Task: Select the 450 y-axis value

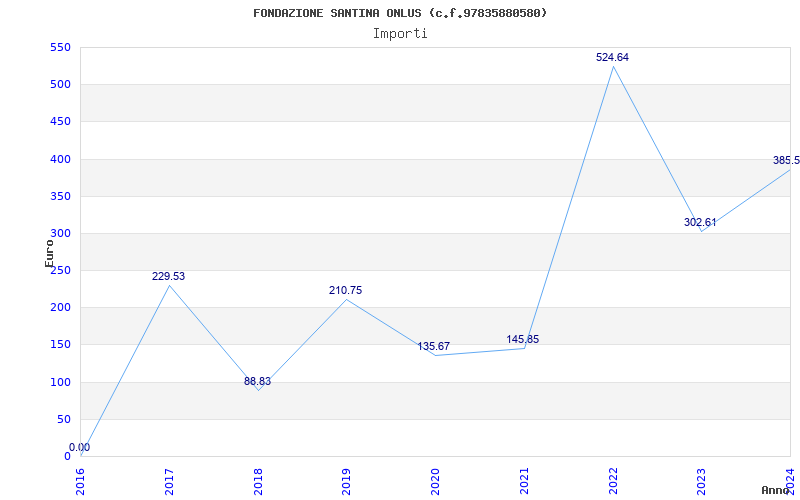Action: click(x=60, y=122)
